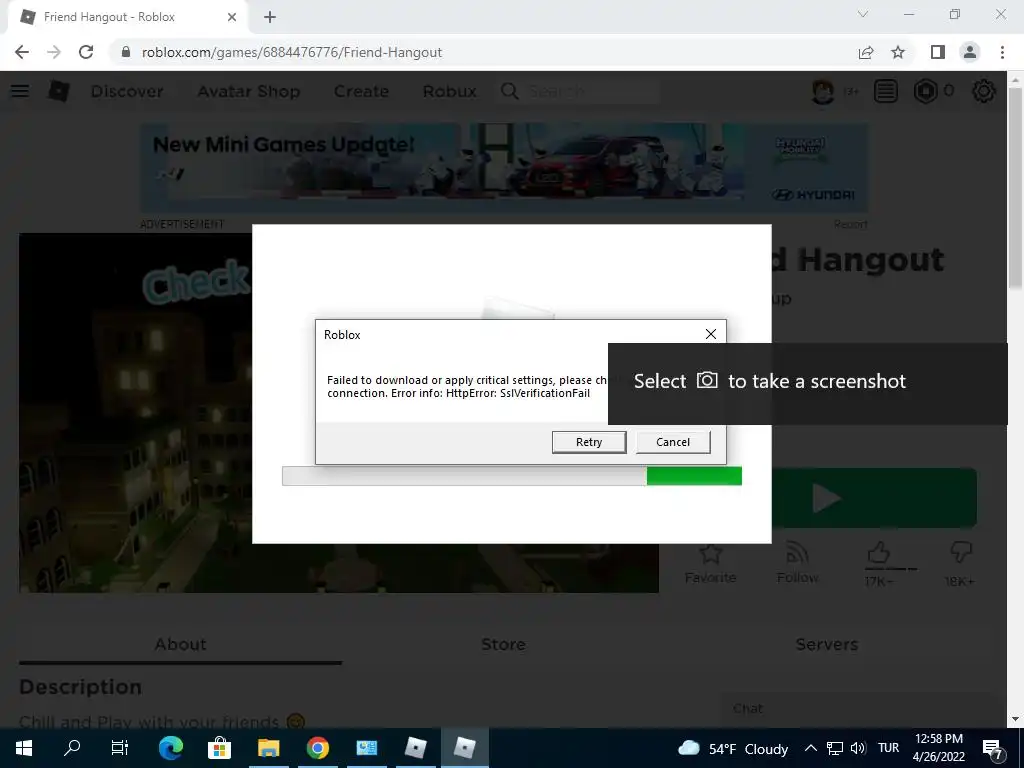The height and width of the screenshot is (768, 1024).
Task: Open the tab search chevron
Action: point(863,14)
